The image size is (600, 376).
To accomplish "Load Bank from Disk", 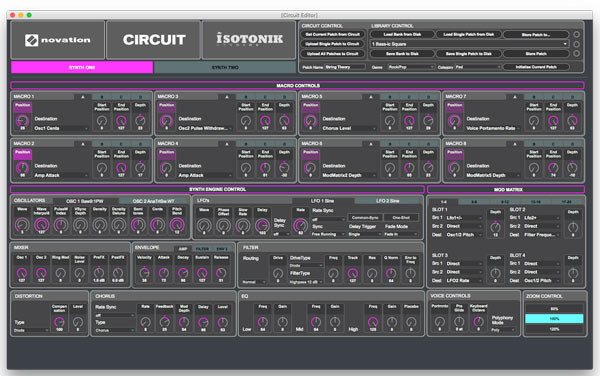I will coord(402,34).
